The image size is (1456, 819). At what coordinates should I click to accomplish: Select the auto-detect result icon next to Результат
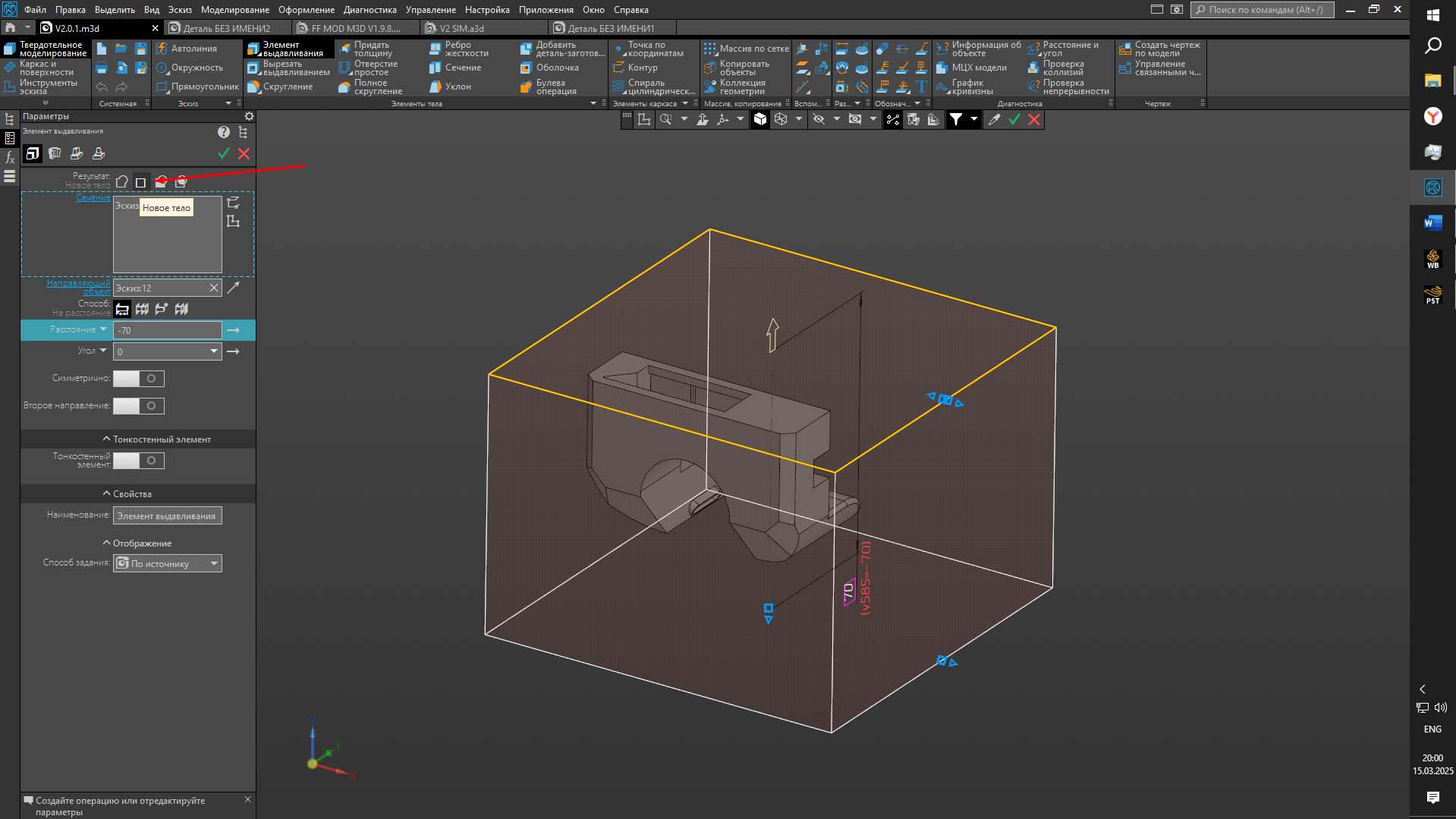click(x=122, y=182)
